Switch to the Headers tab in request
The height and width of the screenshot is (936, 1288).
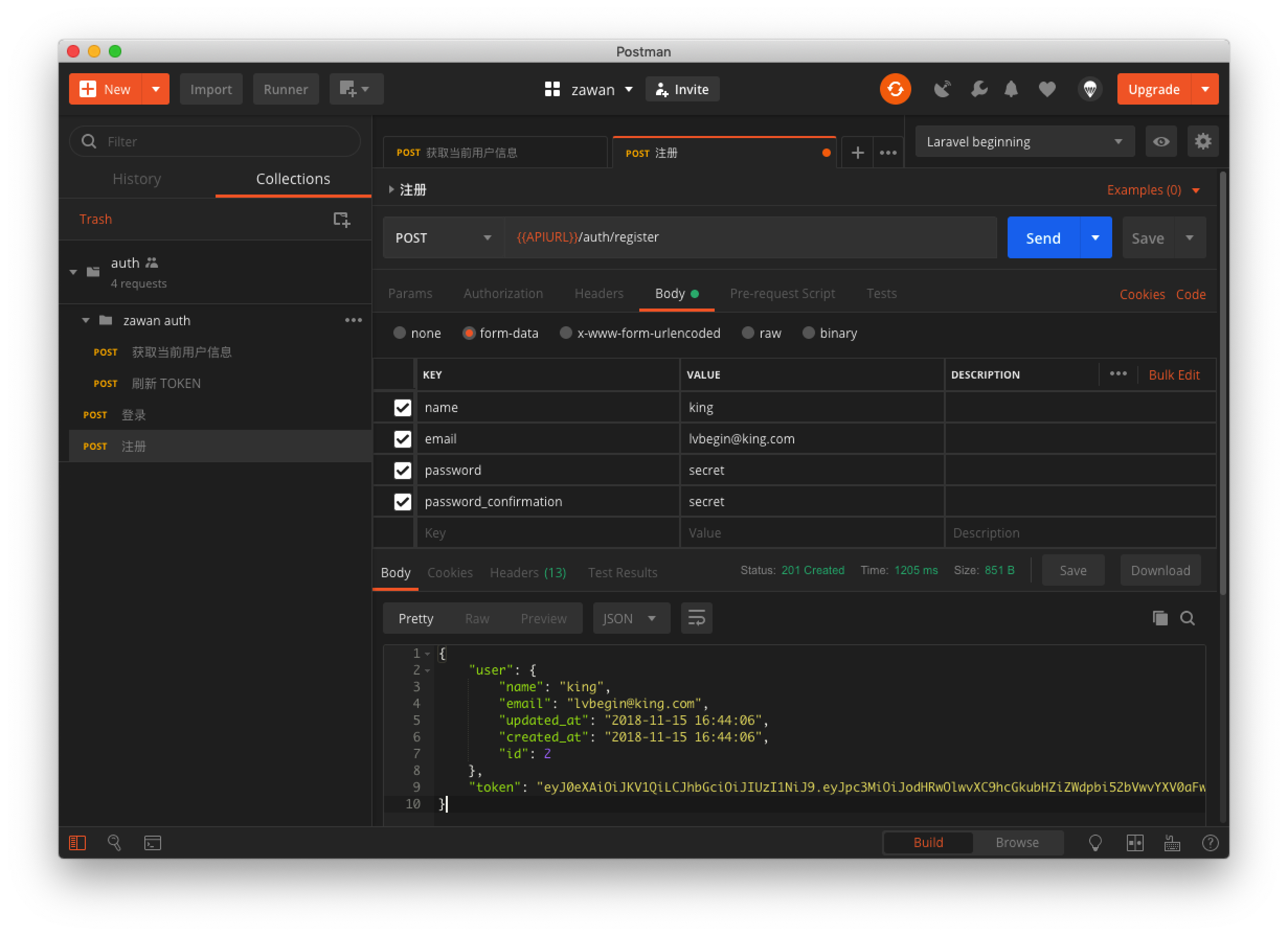(598, 293)
